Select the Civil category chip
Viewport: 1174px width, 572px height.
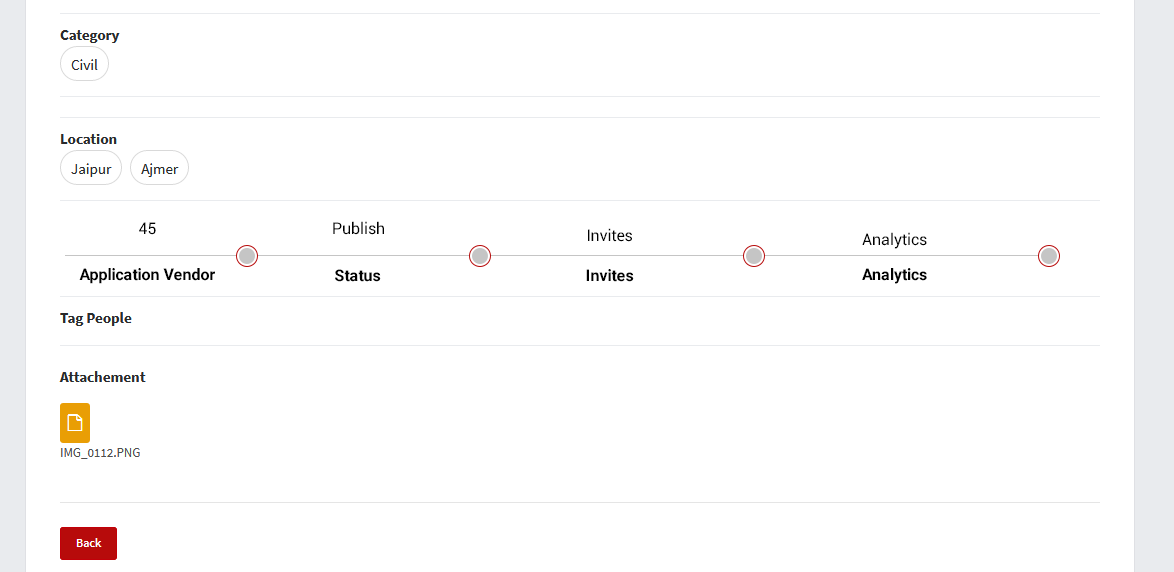click(84, 65)
